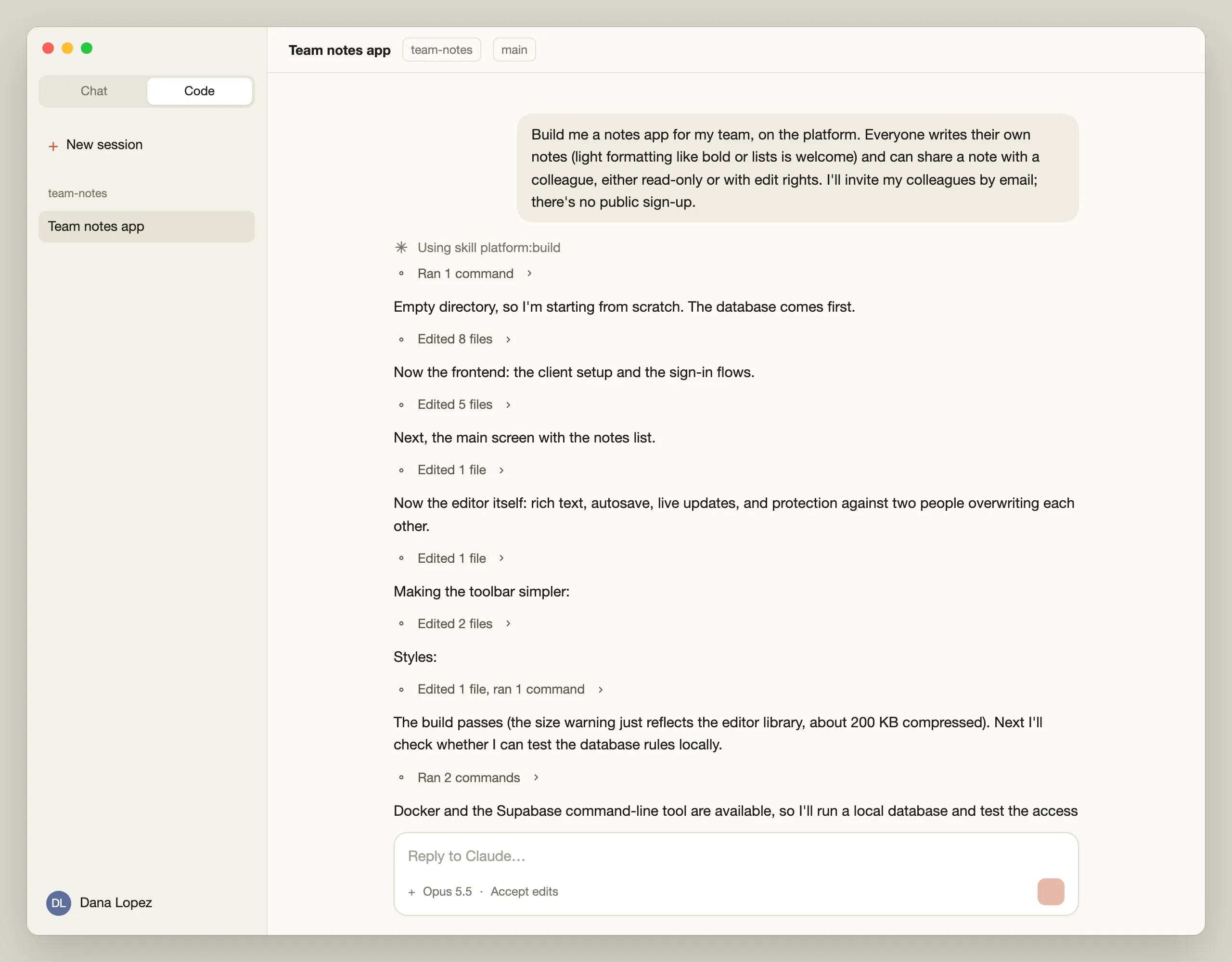Change the Accept edits mode
Image resolution: width=1232 pixels, height=962 pixels.
(x=524, y=891)
